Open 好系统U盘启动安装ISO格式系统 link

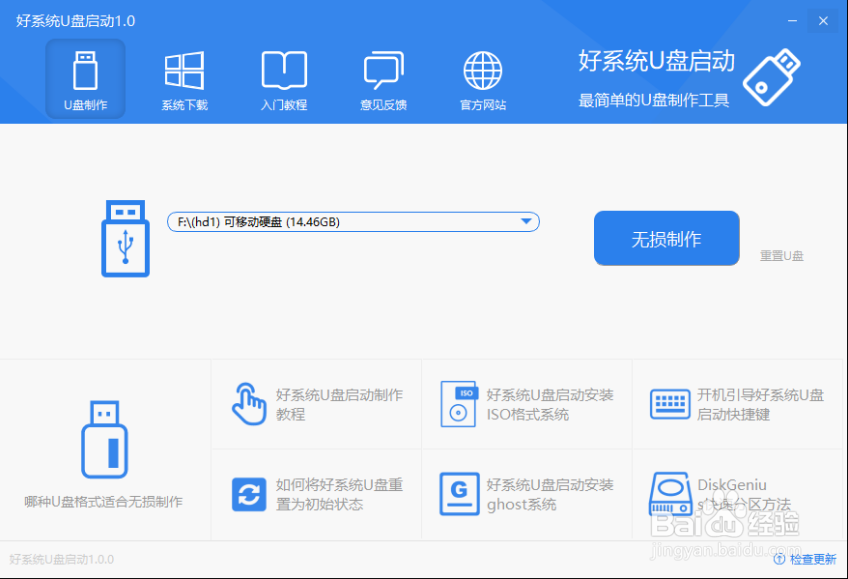pyautogui.click(x=549, y=404)
